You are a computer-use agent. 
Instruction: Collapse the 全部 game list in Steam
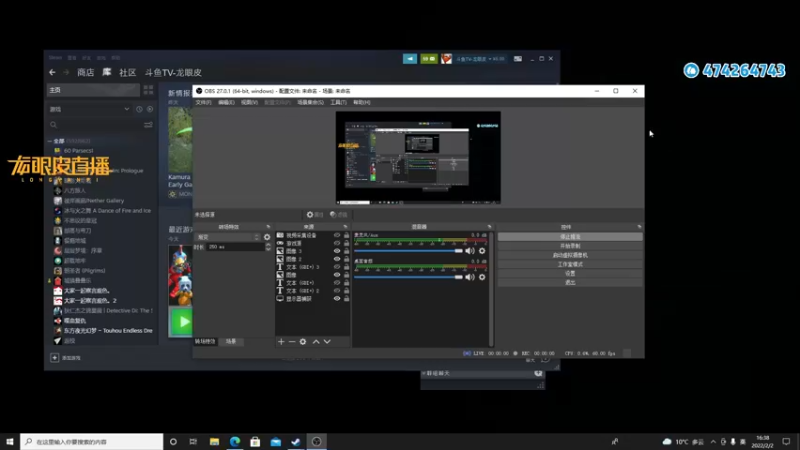click(x=50, y=141)
